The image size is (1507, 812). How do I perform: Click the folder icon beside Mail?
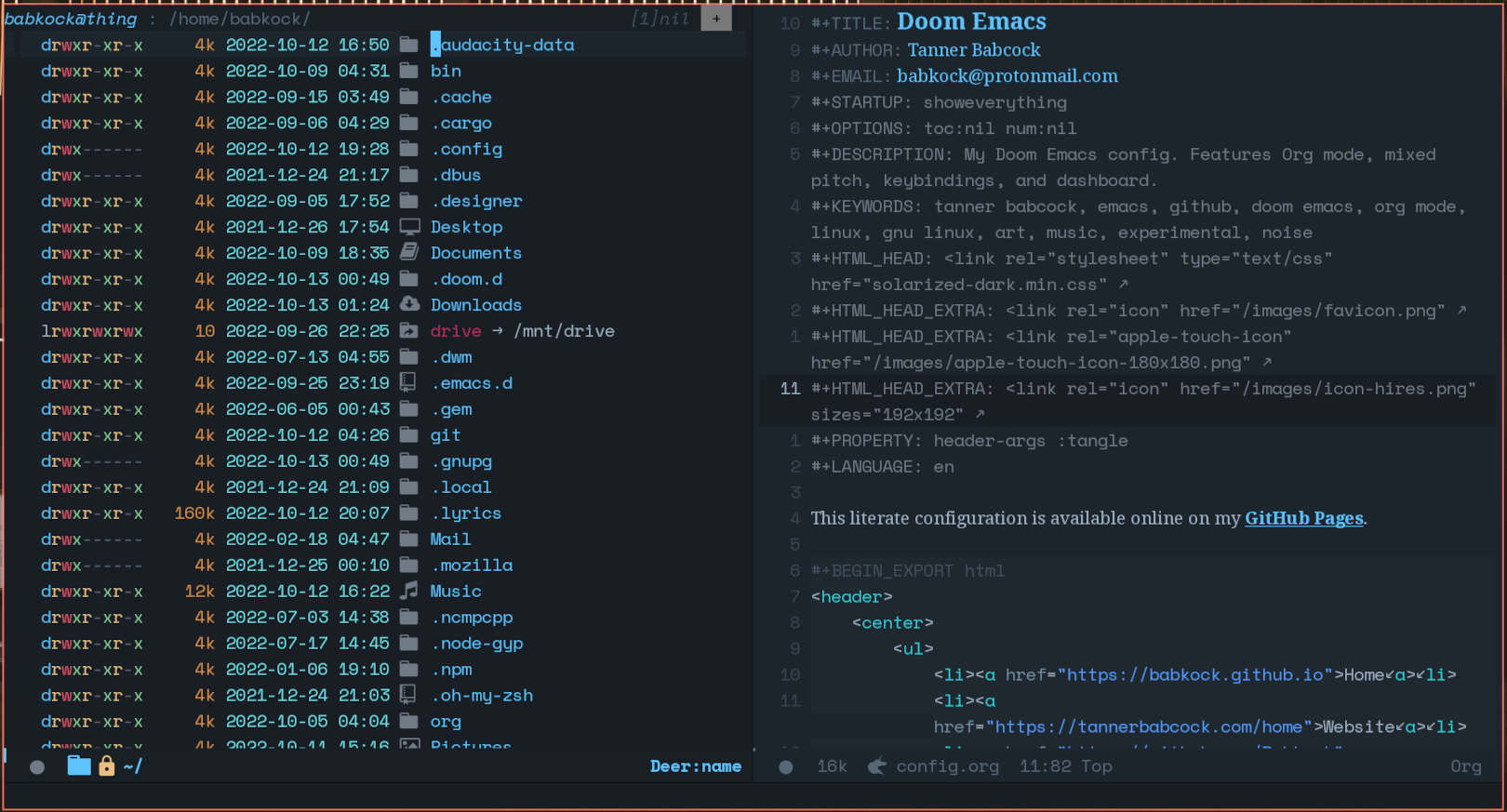point(408,539)
